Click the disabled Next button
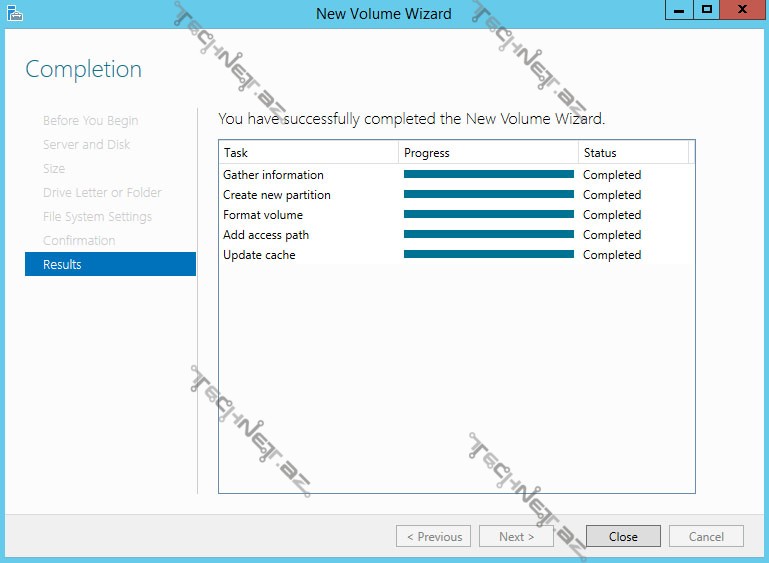 click(x=516, y=536)
